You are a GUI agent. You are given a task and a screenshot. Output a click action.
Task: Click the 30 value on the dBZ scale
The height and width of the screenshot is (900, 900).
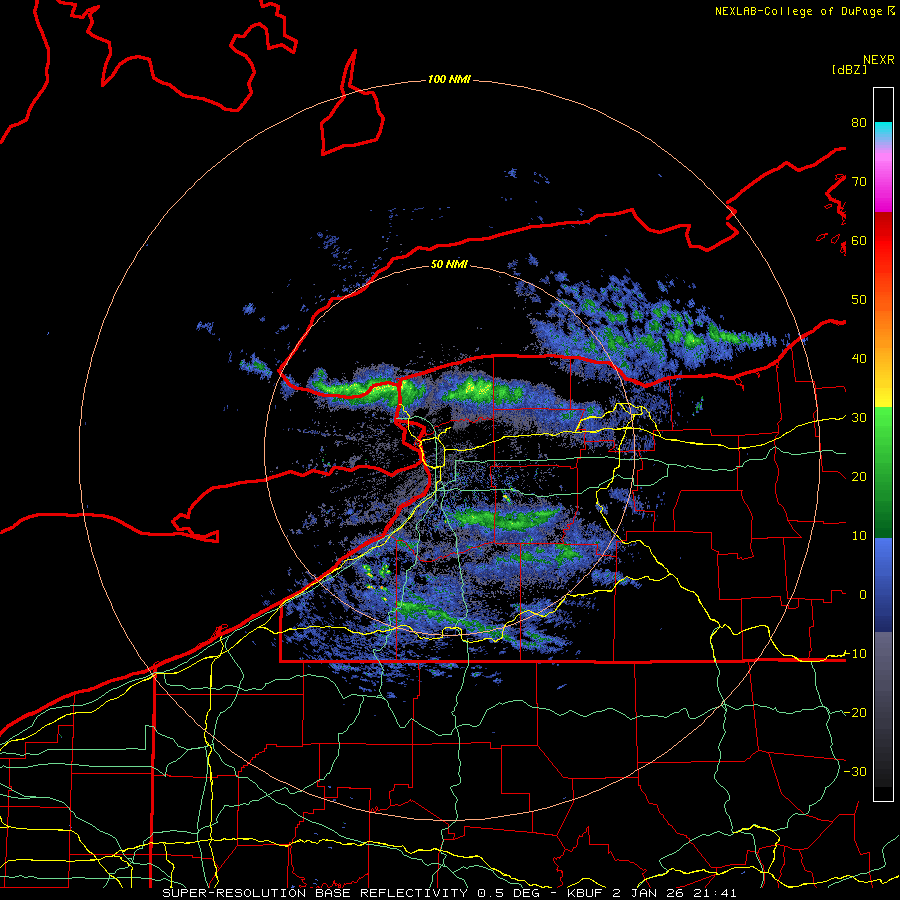click(859, 418)
